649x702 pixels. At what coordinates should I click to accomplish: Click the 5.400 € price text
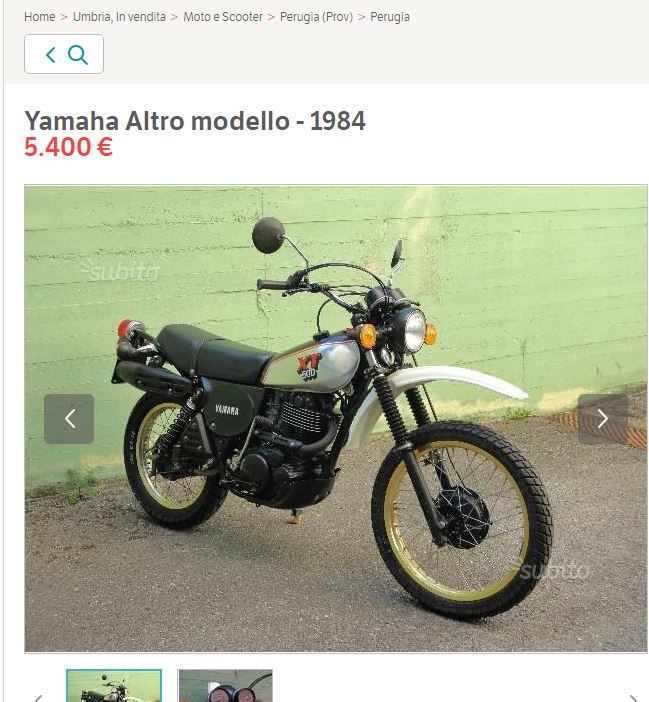click(68, 147)
